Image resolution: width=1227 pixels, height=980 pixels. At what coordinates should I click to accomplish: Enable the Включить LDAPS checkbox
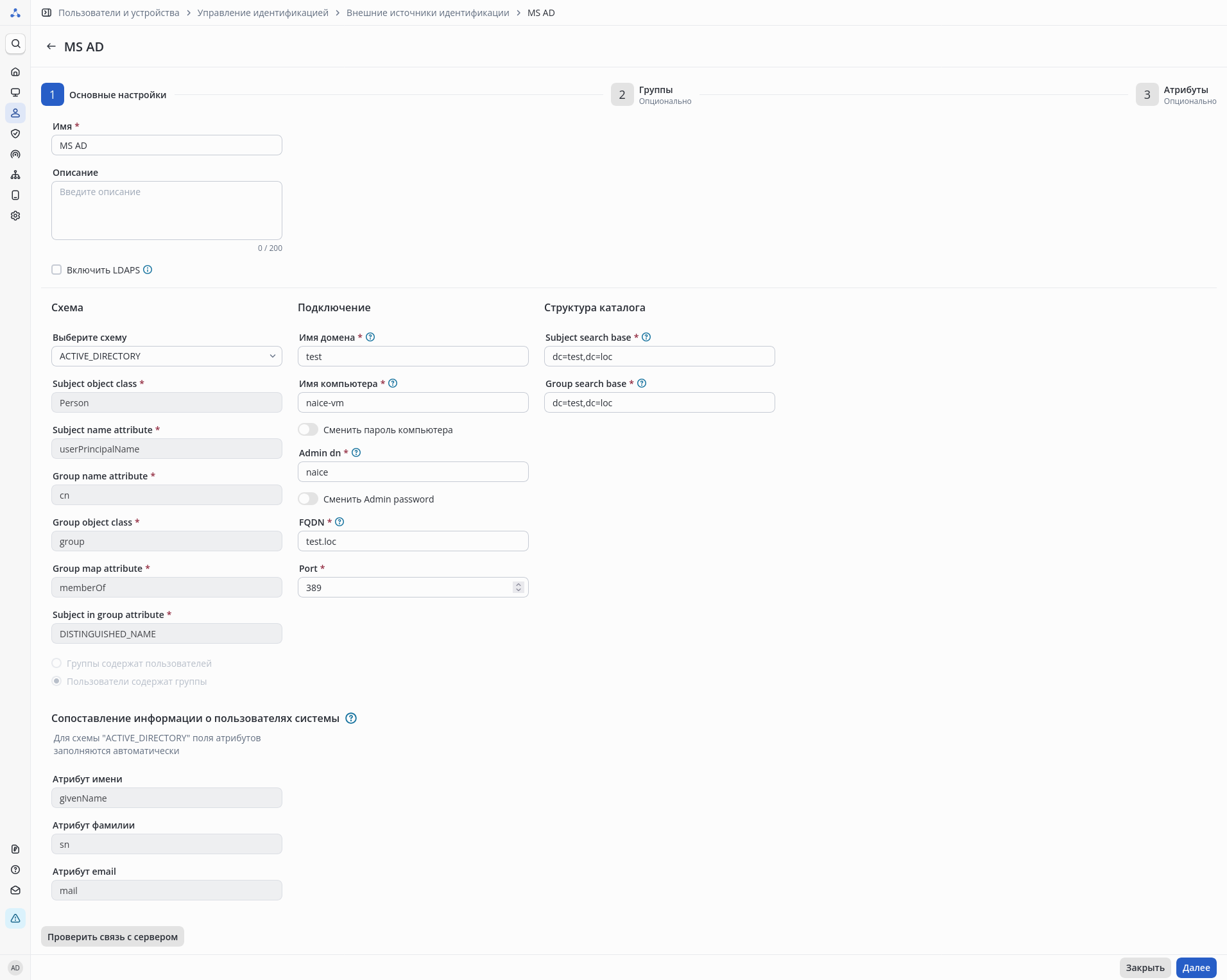[56, 270]
